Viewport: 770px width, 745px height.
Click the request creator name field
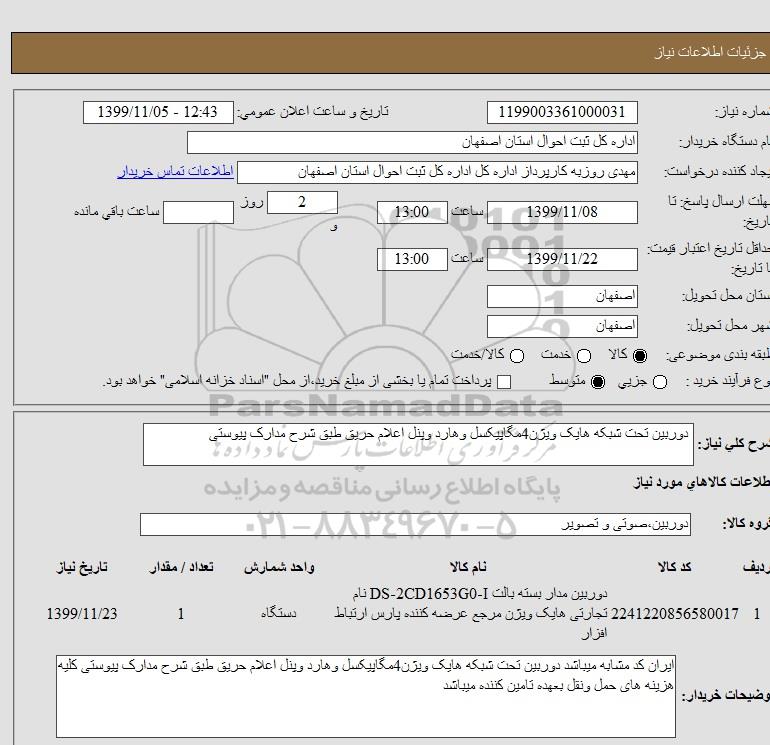438,172
